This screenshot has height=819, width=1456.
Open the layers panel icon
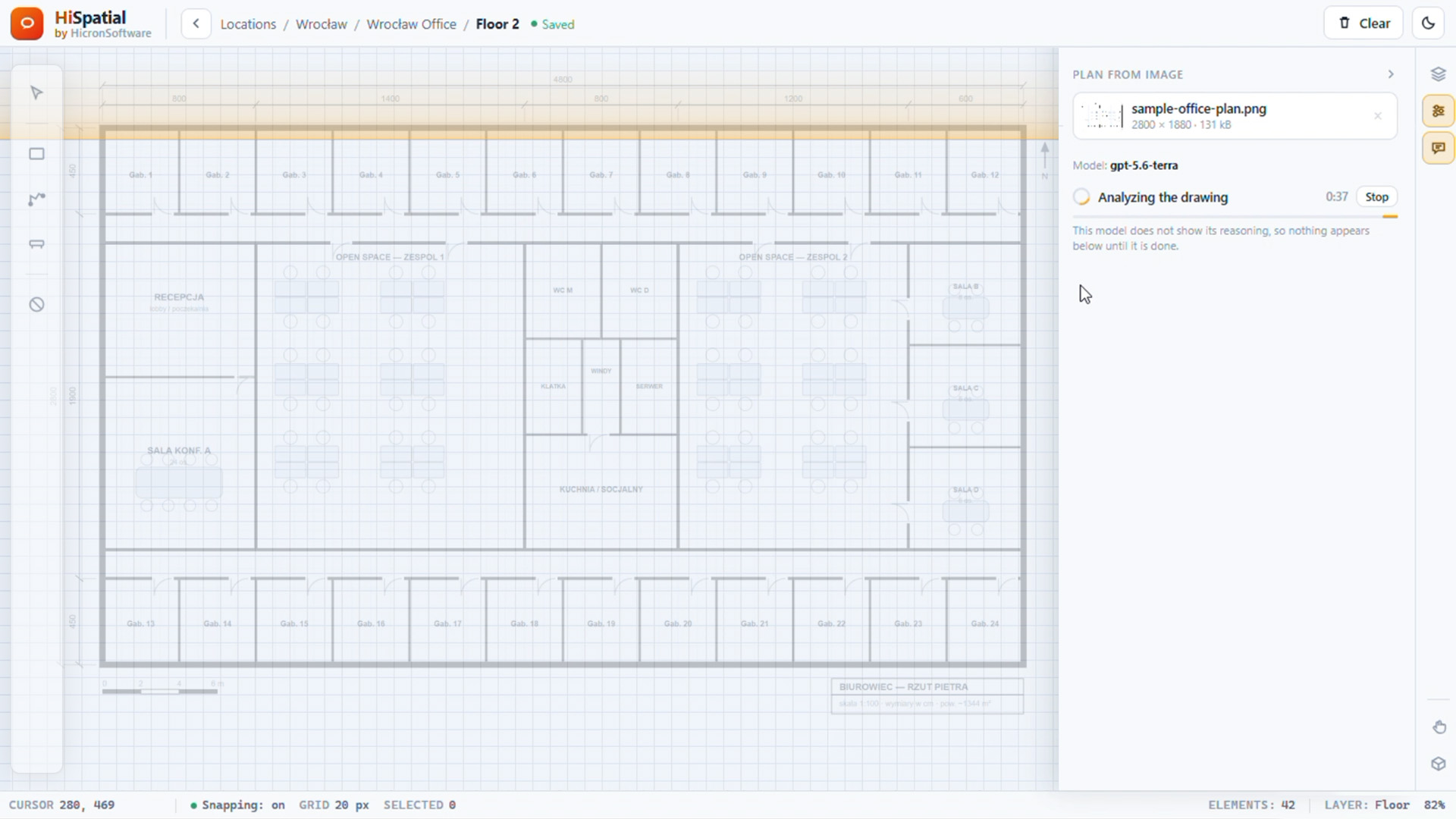[x=1438, y=74]
